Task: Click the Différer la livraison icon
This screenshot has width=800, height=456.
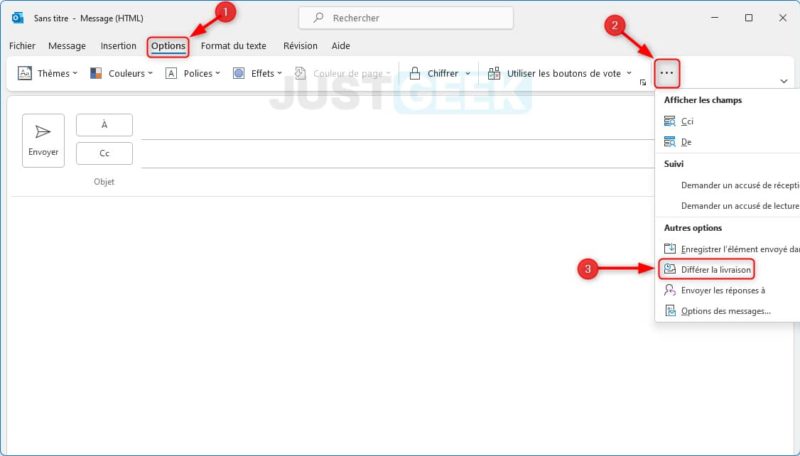Action: [669, 269]
